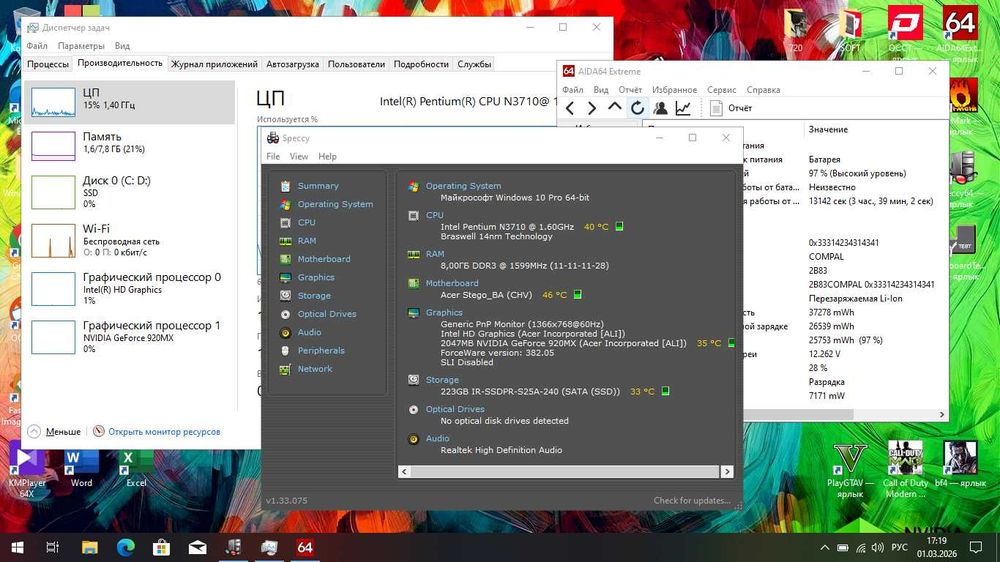Click the Optical Drives icon in Speccy sidebar
Screen dimensions: 1000x562
(285, 314)
